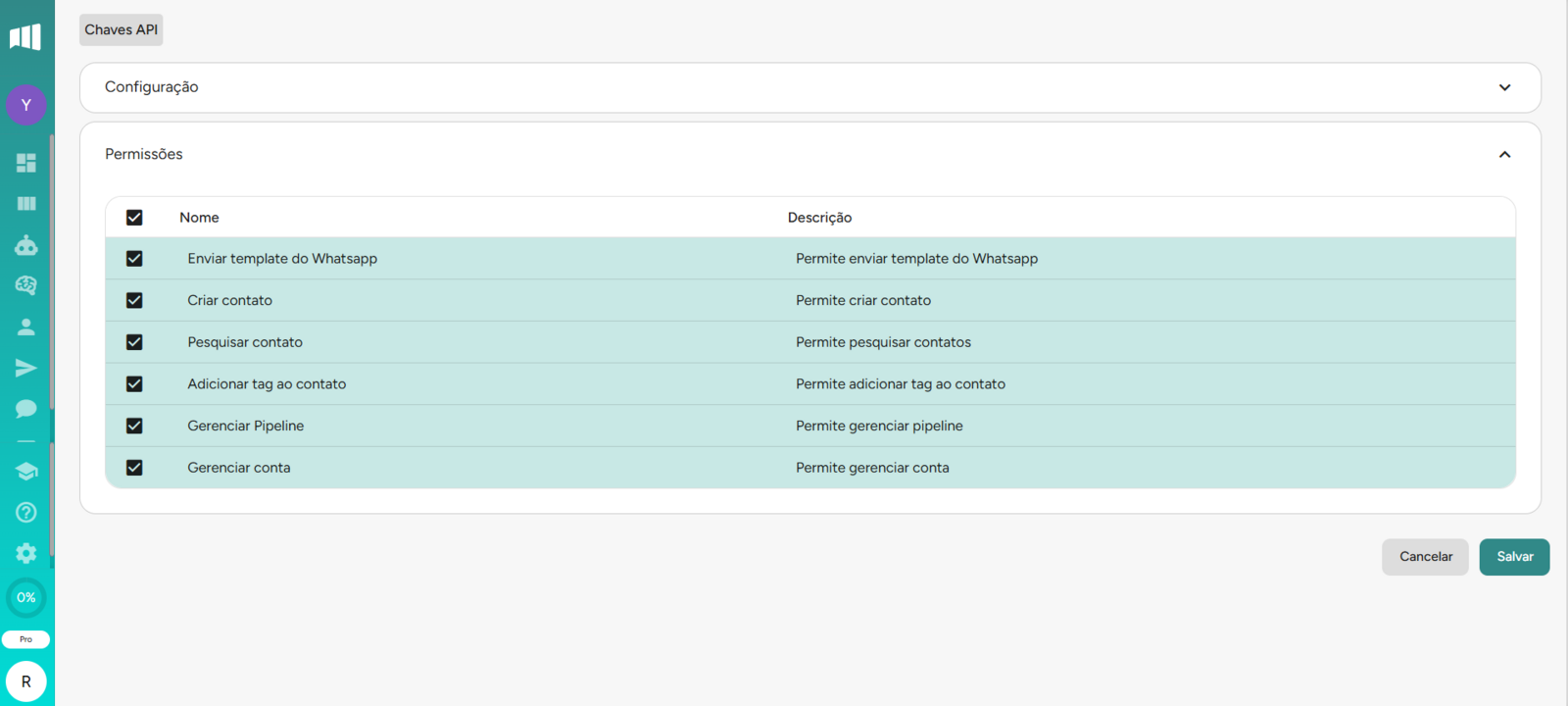Disable the 'Enviar template do Whatsapp' checkbox
Viewport: 1568px width, 706px height.
(x=134, y=259)
